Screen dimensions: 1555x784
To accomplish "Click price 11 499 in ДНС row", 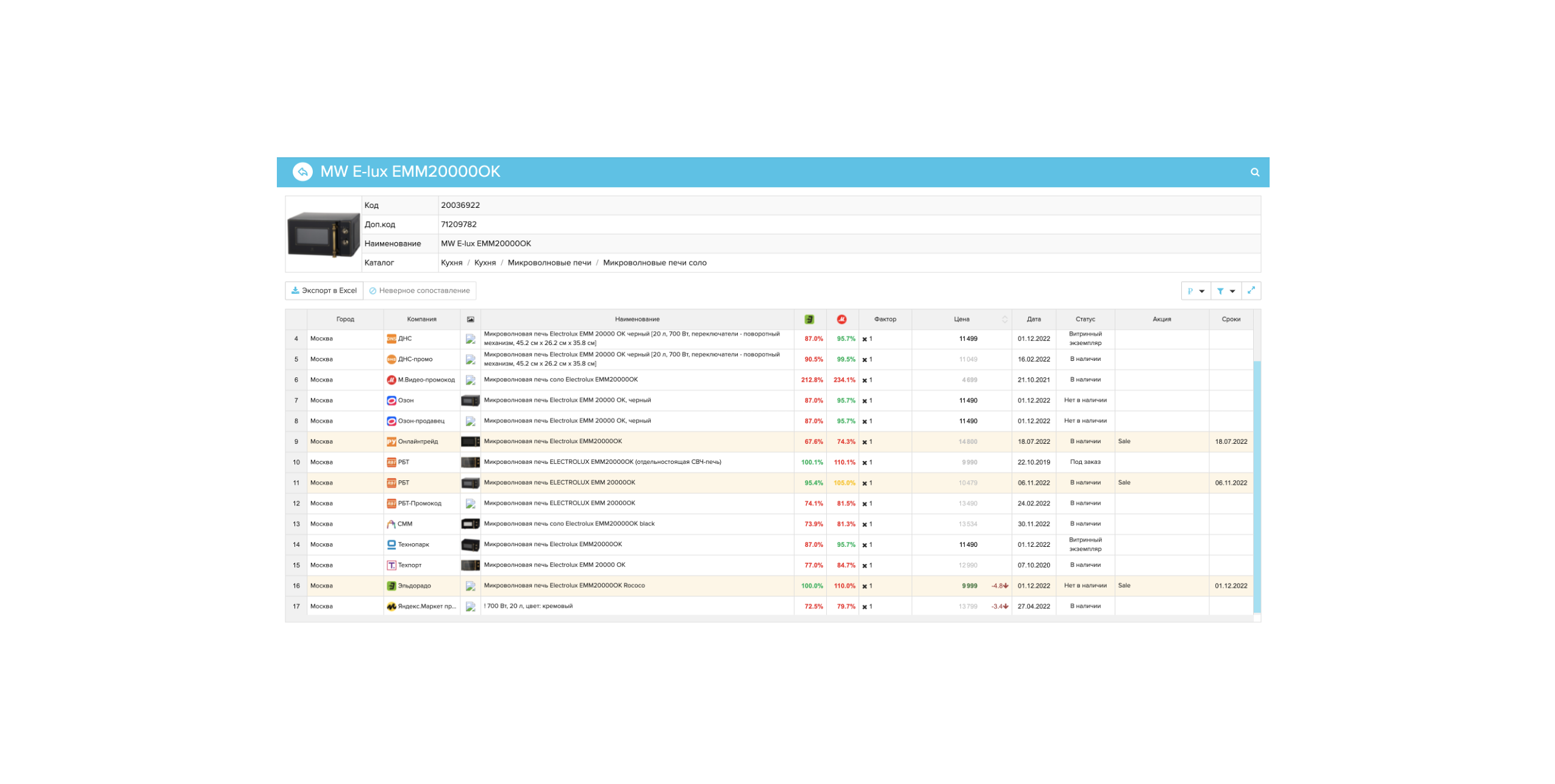I will click(967, 338).
